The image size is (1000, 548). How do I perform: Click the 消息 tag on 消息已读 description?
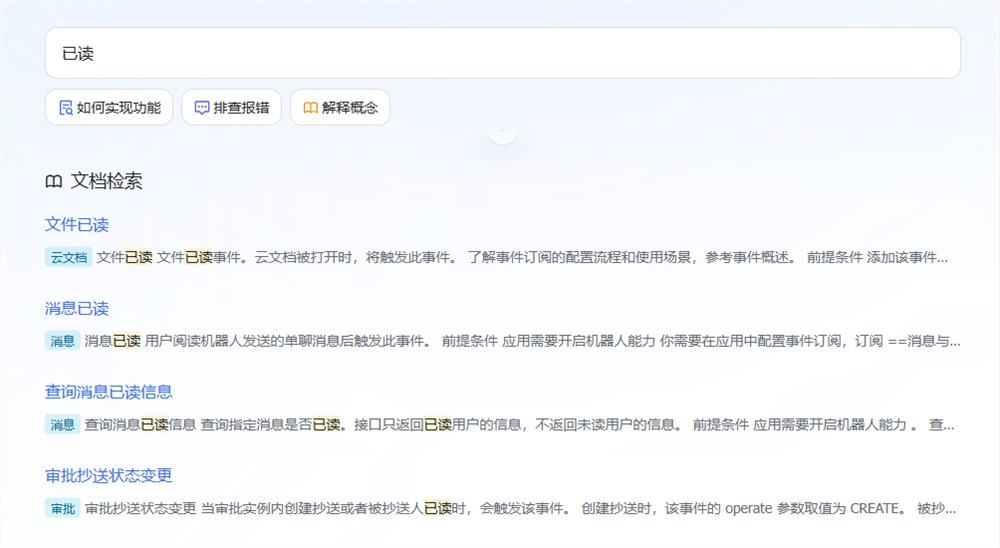(x=62, y=341)
